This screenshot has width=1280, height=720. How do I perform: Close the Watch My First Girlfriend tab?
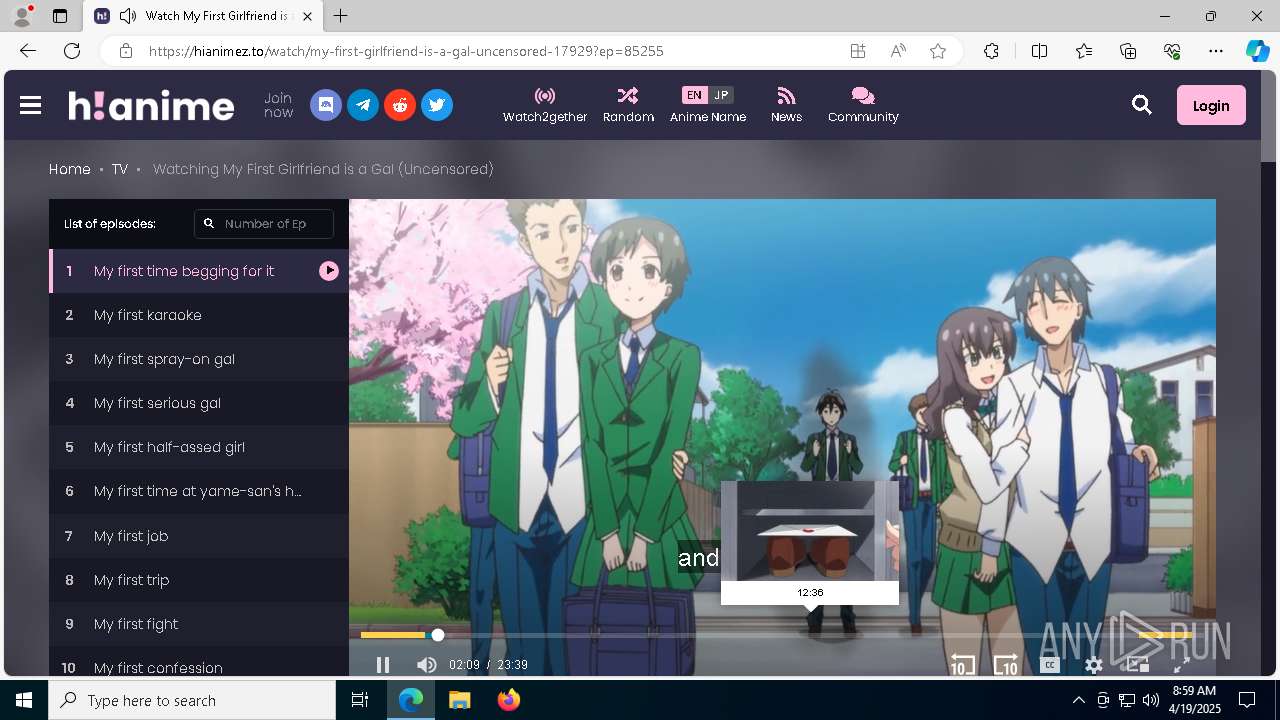tap(308, 16)
